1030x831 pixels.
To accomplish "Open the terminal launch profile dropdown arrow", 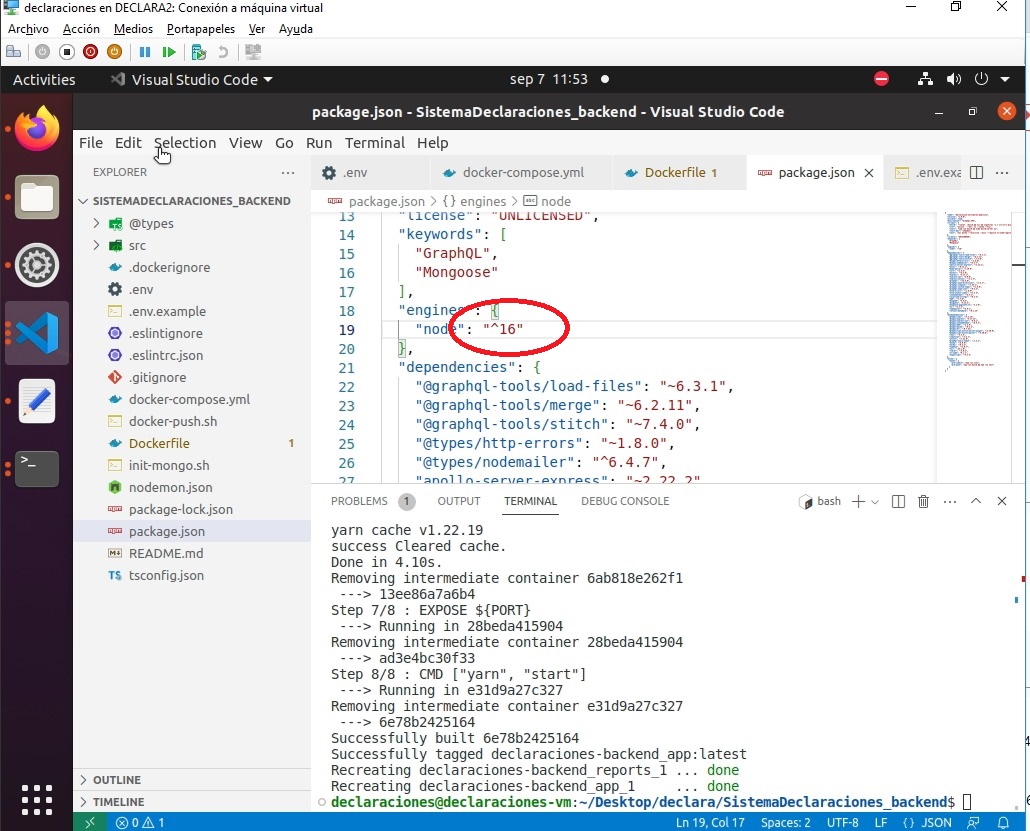I will coord(875,501).
